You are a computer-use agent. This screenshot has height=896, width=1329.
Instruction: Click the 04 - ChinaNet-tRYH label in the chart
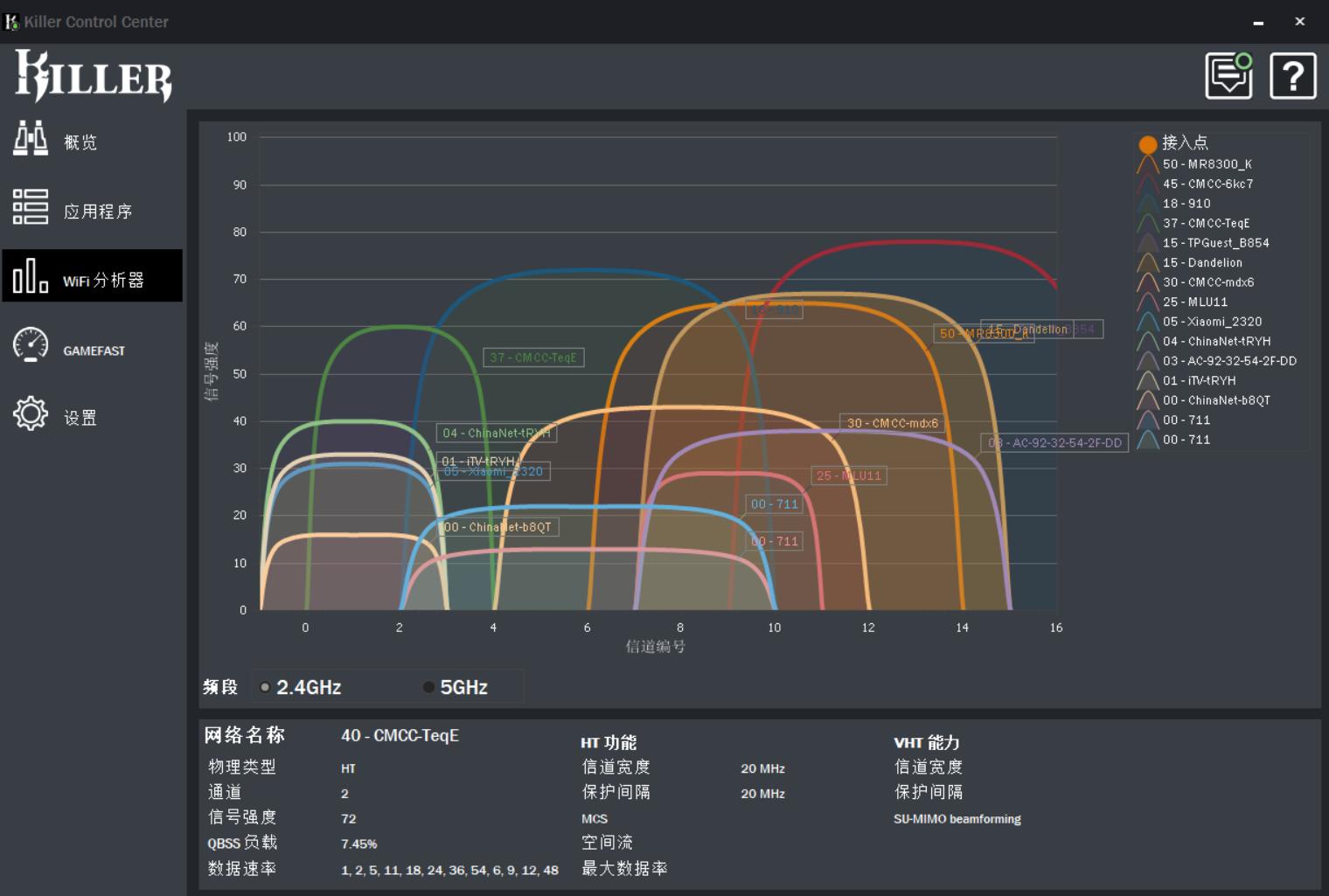tap(497, 433)
